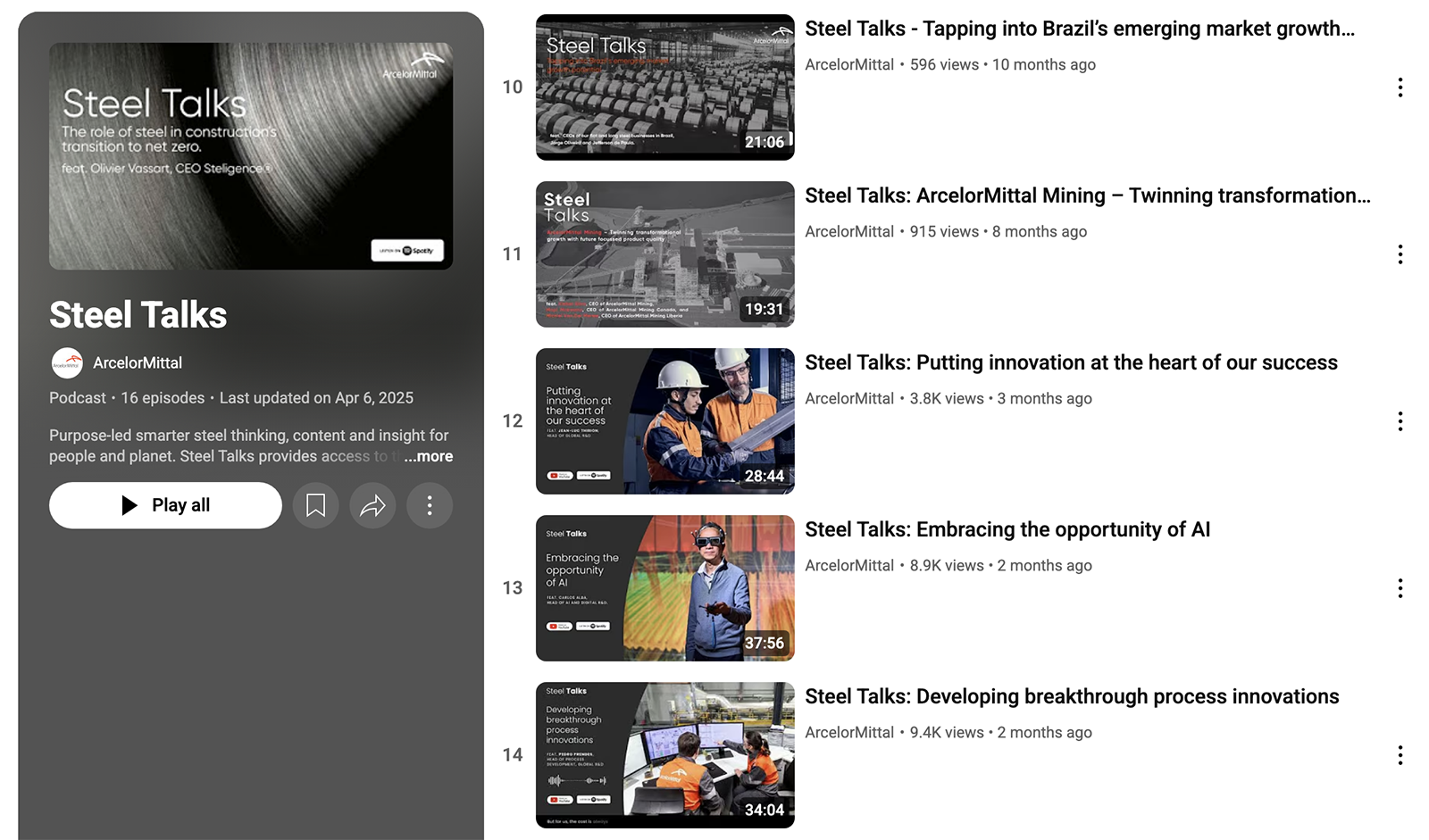
Task: Click the '8.9K views' text
Action: coord(947,565)
